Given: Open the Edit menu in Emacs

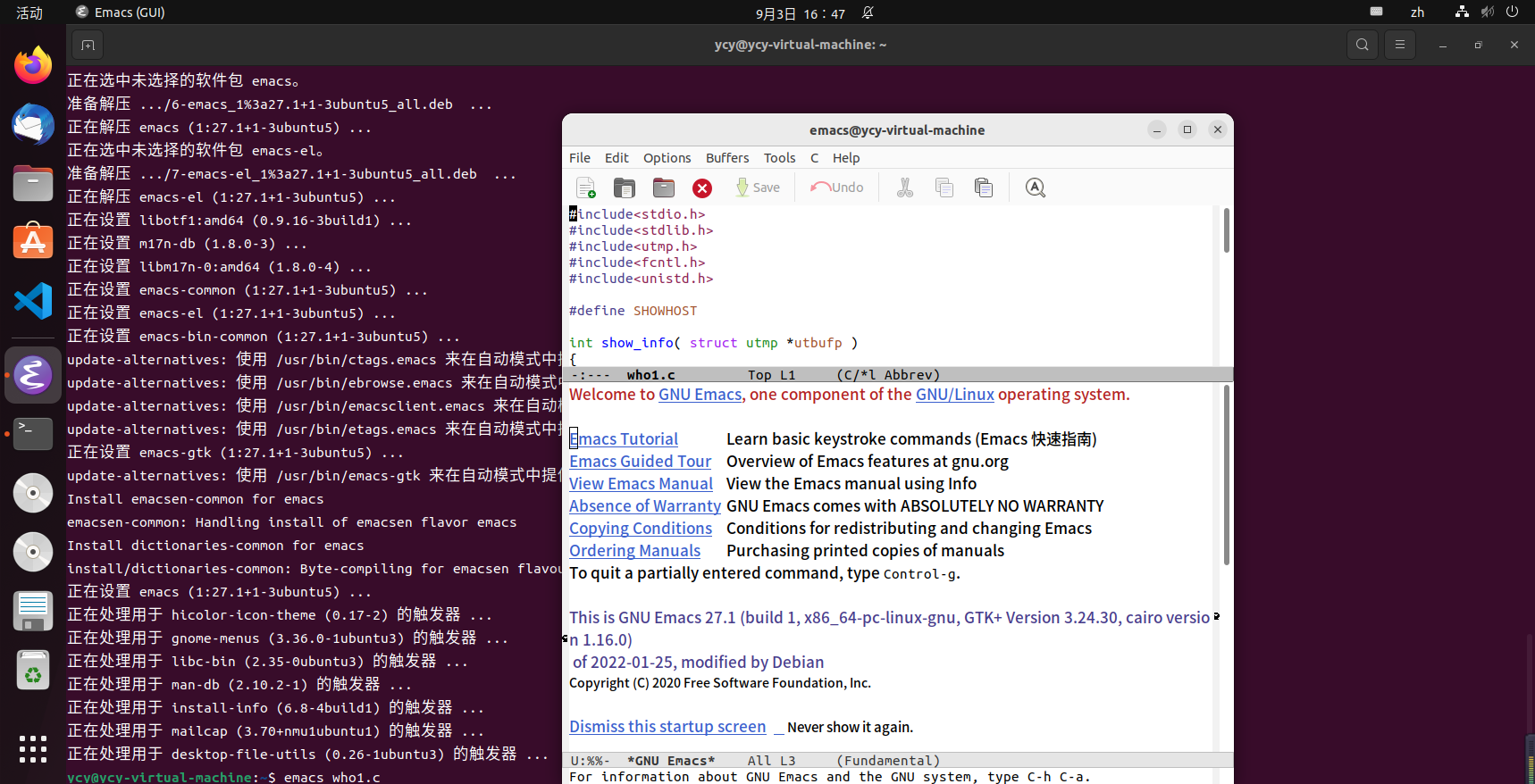Looking at the screenshot, I should point(617,158).
